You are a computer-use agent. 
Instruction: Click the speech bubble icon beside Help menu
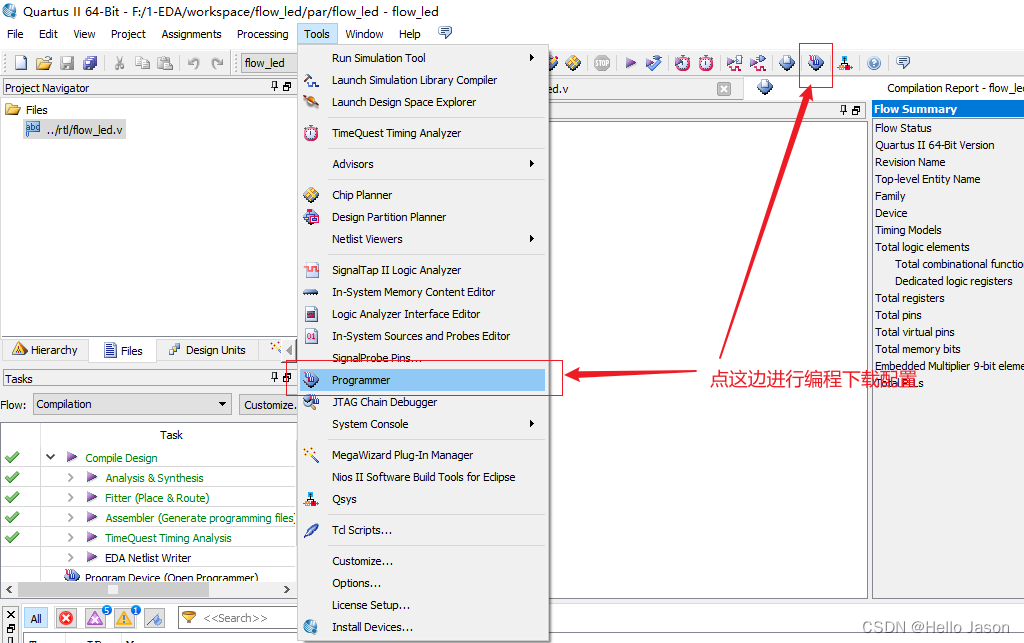click(445, 33)
